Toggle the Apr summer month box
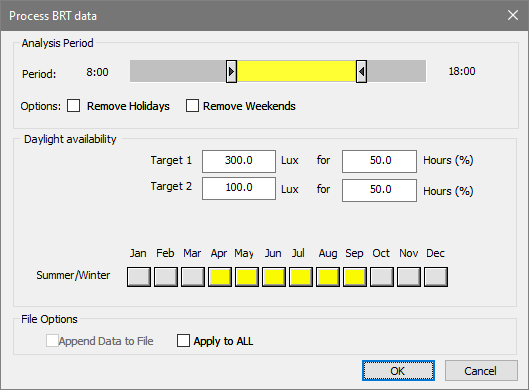529x390 pixels. tap(220, 277)
